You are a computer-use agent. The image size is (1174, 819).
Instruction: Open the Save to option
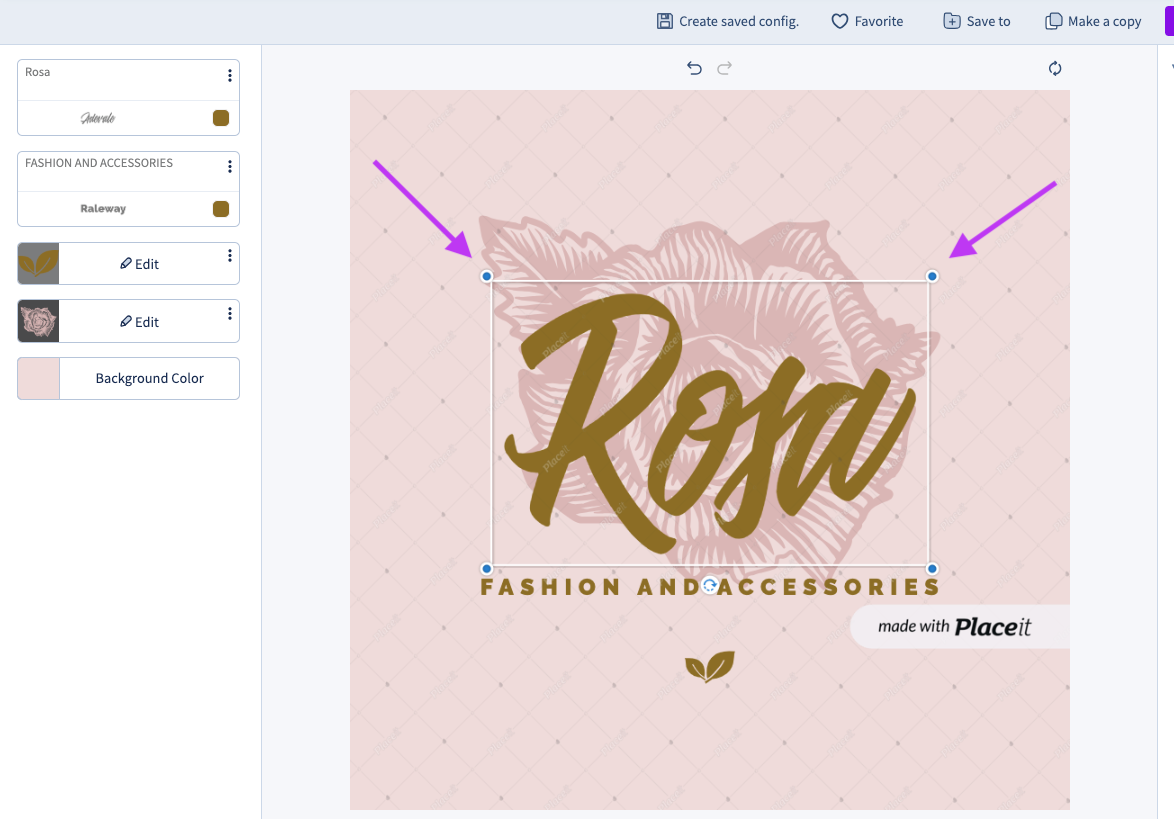point(977,21)
